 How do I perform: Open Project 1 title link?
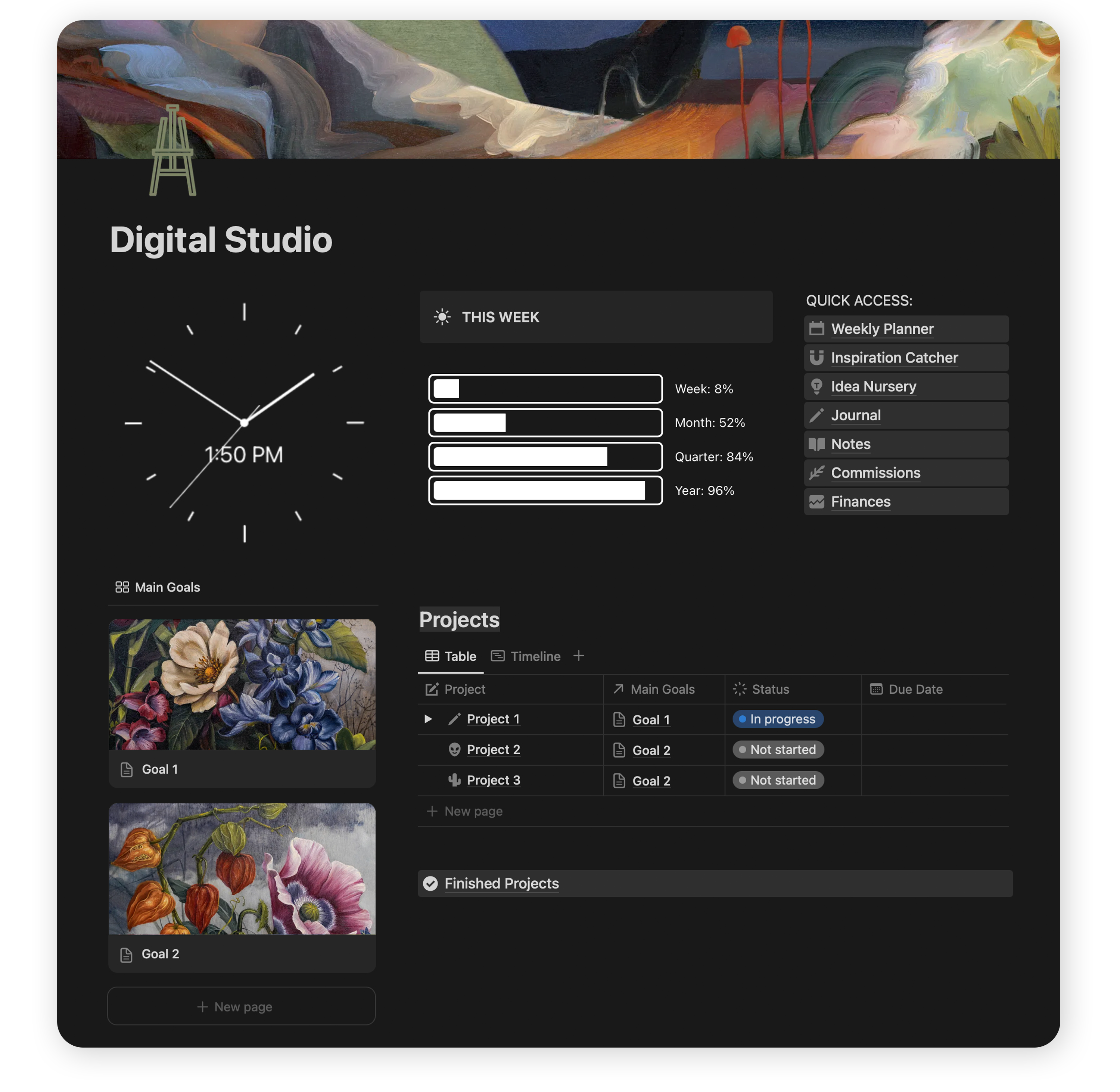click(x=493, y=719)
